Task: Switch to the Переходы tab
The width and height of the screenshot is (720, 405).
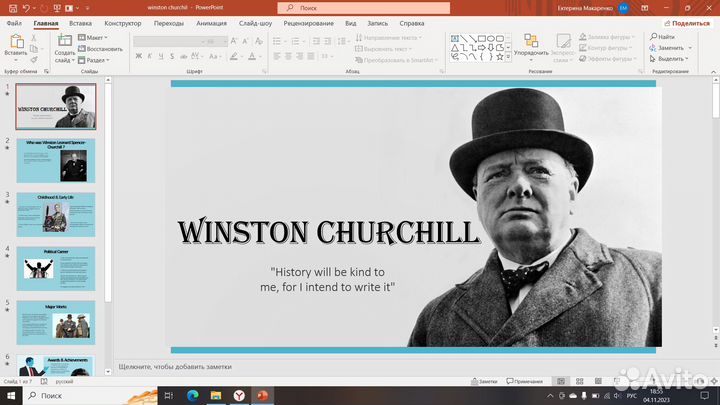Action: coord(169,22)
